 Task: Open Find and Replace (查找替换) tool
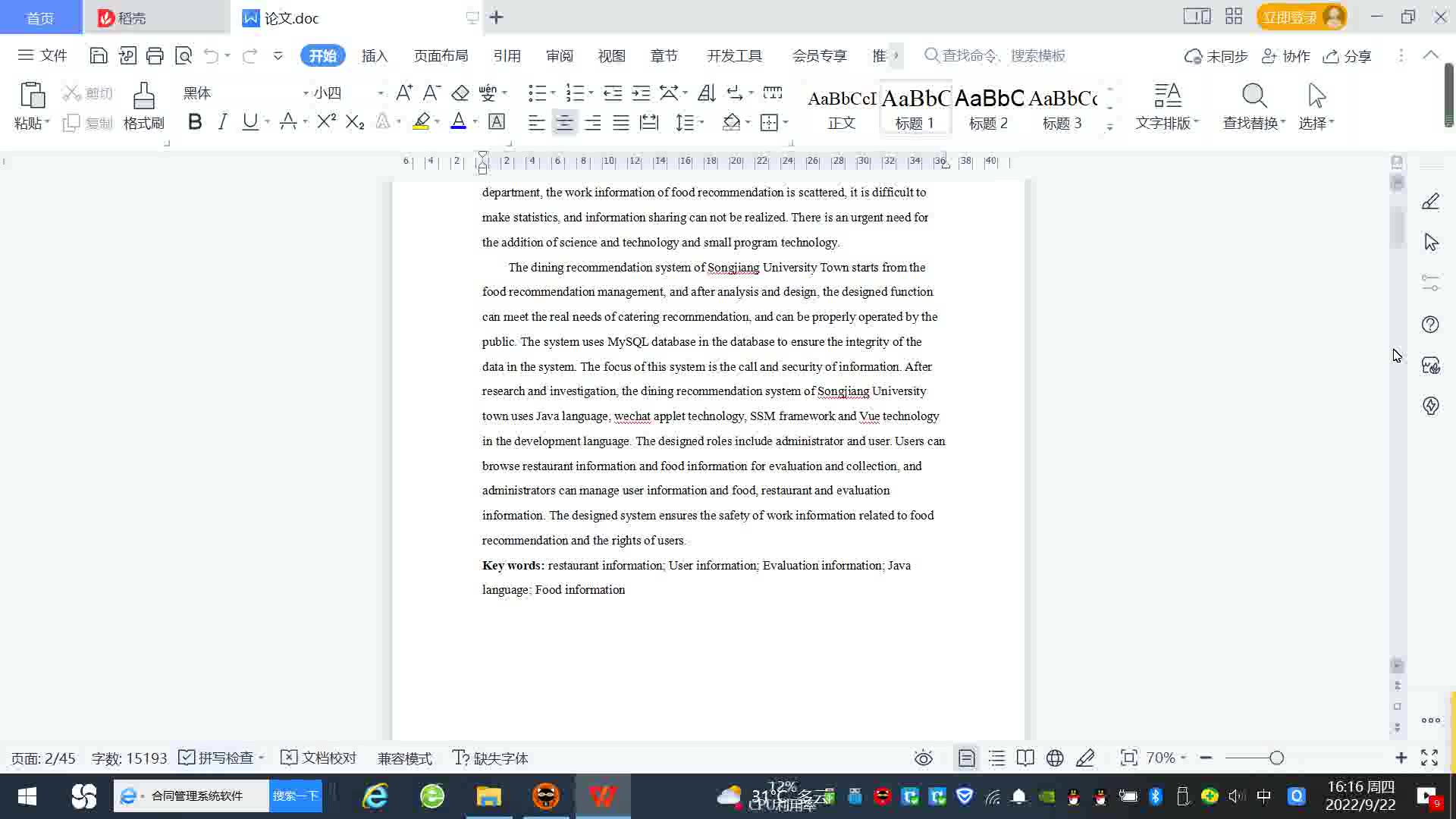1254,105
